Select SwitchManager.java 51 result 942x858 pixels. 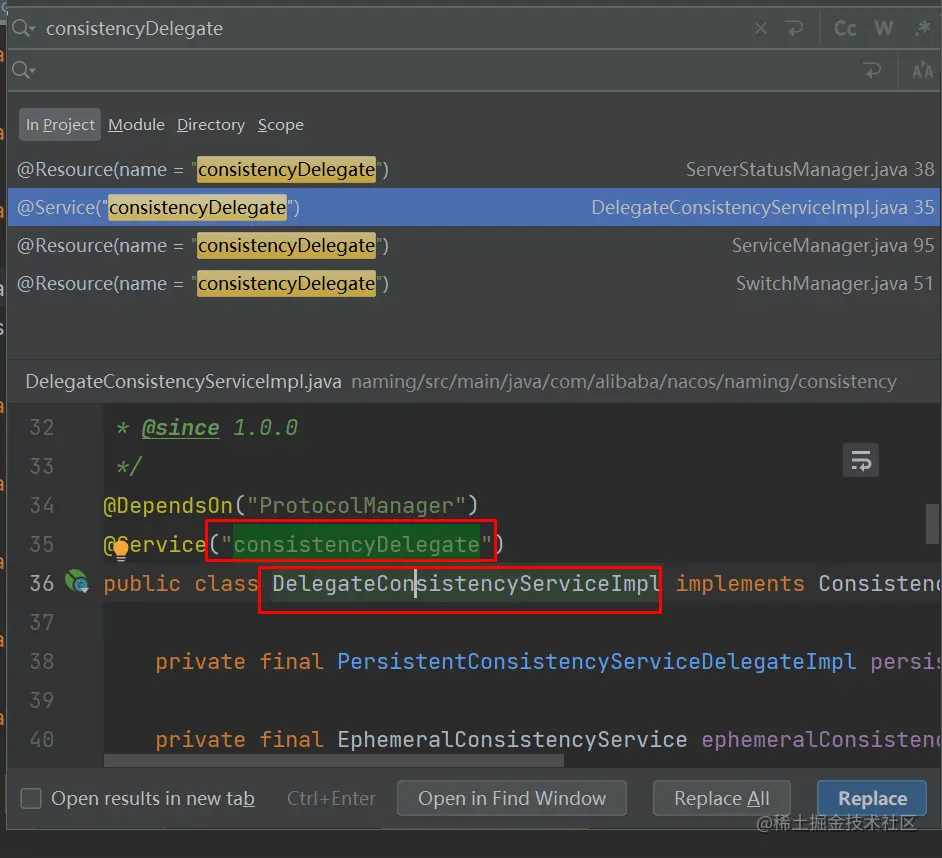pos(474,283)
